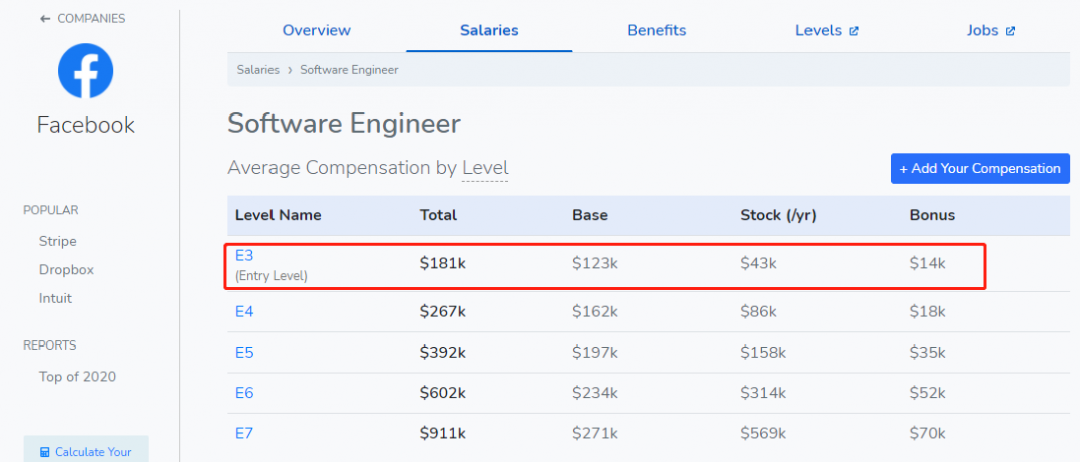The image size is (1080, 462).
Task: Click the Software Engineer page heading
Action: 344,125
